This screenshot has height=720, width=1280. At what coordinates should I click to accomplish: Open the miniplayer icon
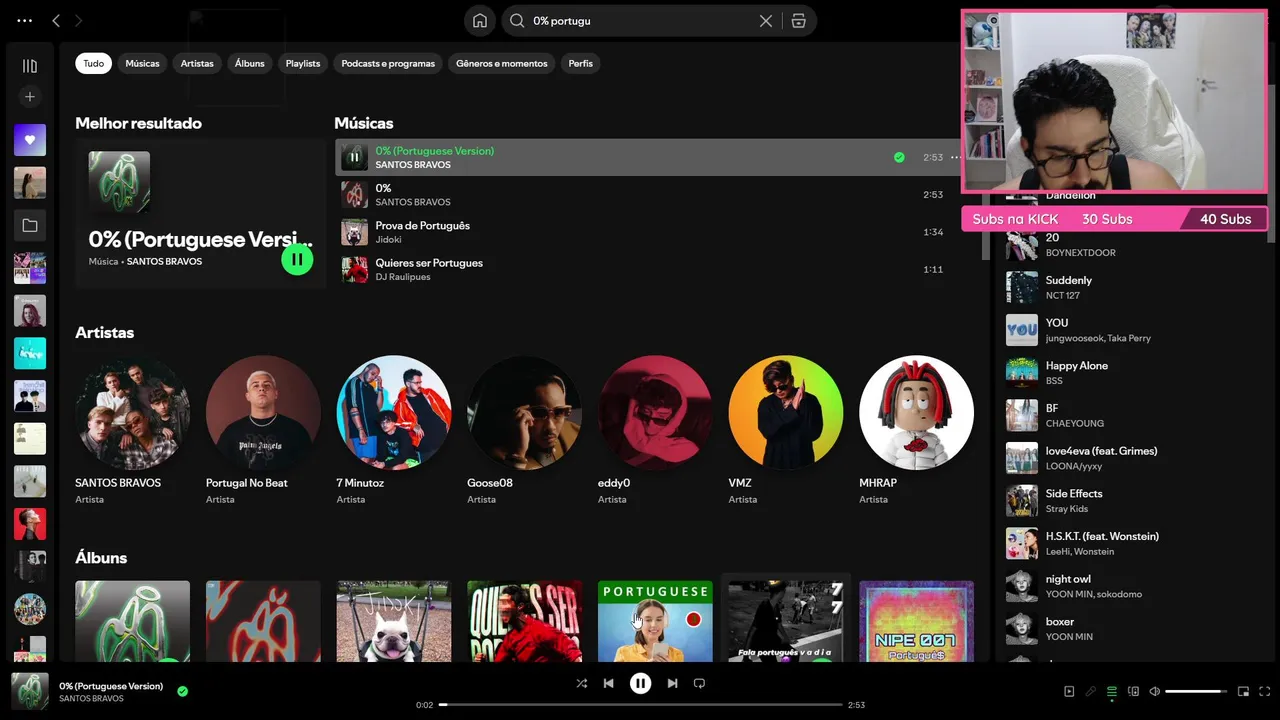pyautogui.click(x=1243, y=691)
